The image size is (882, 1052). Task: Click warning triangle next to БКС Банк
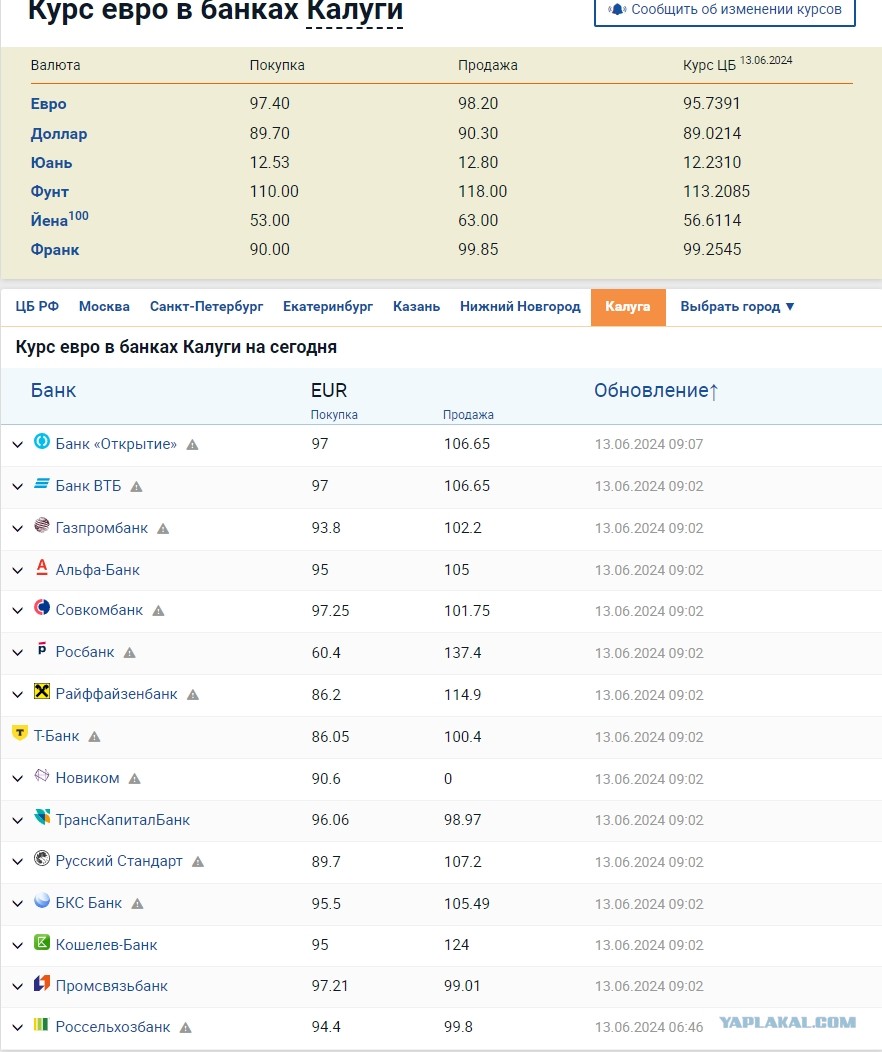click(137, 903)
